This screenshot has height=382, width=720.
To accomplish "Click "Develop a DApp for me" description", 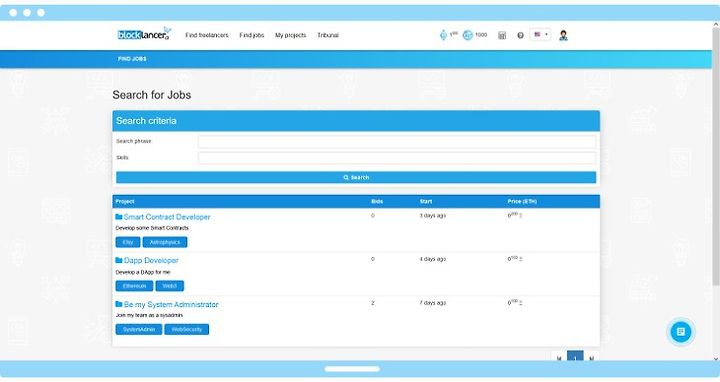I will 143,272.
